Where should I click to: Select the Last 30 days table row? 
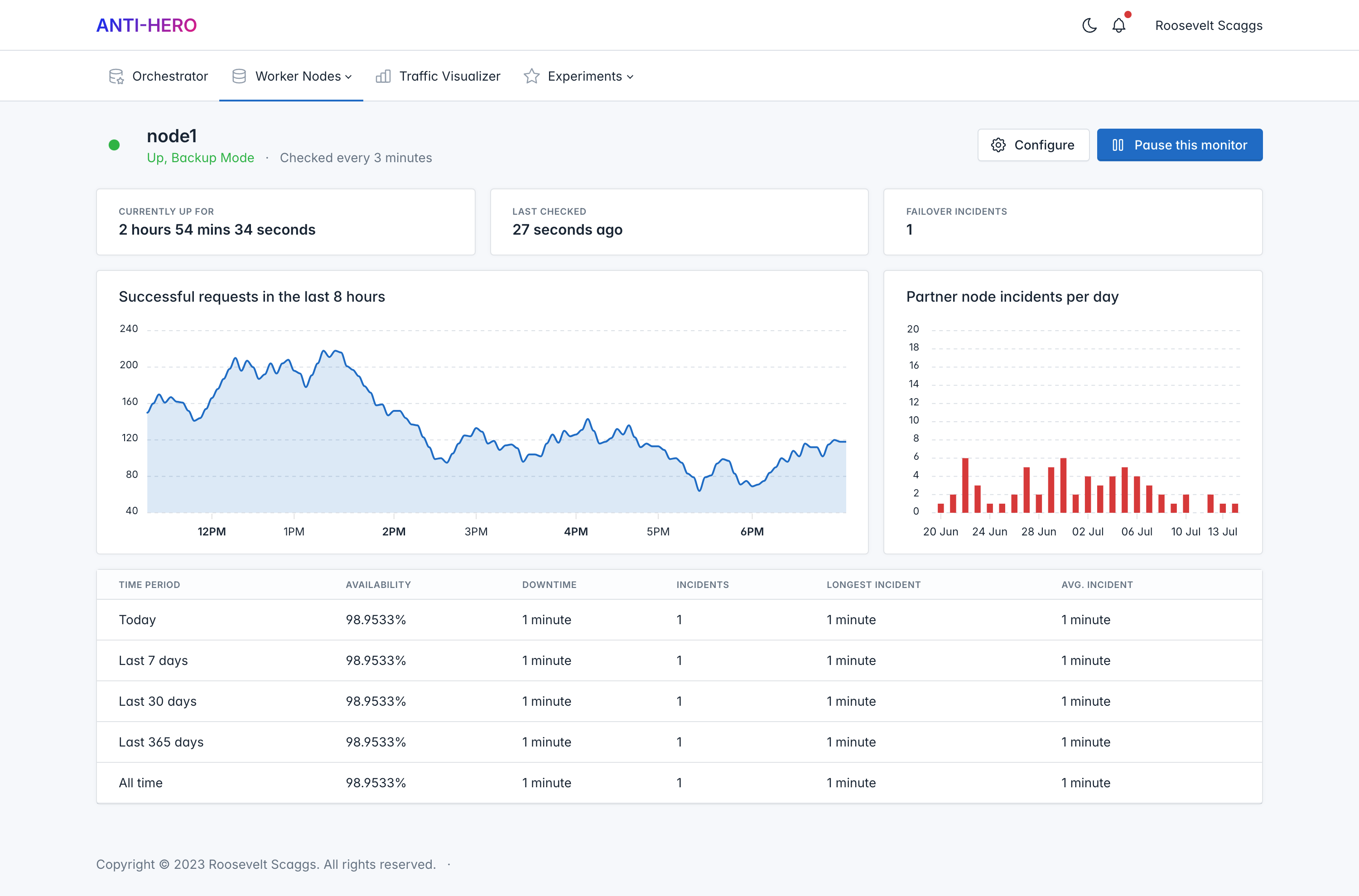click(x=679, y=701)
